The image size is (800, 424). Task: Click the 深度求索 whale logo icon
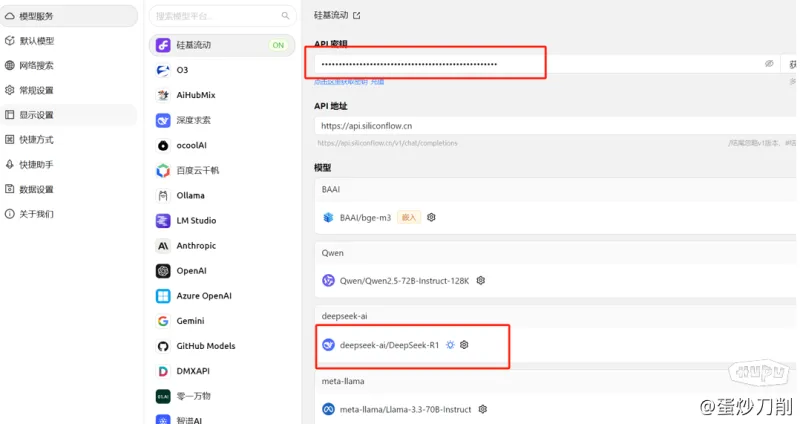coord(163,120)
